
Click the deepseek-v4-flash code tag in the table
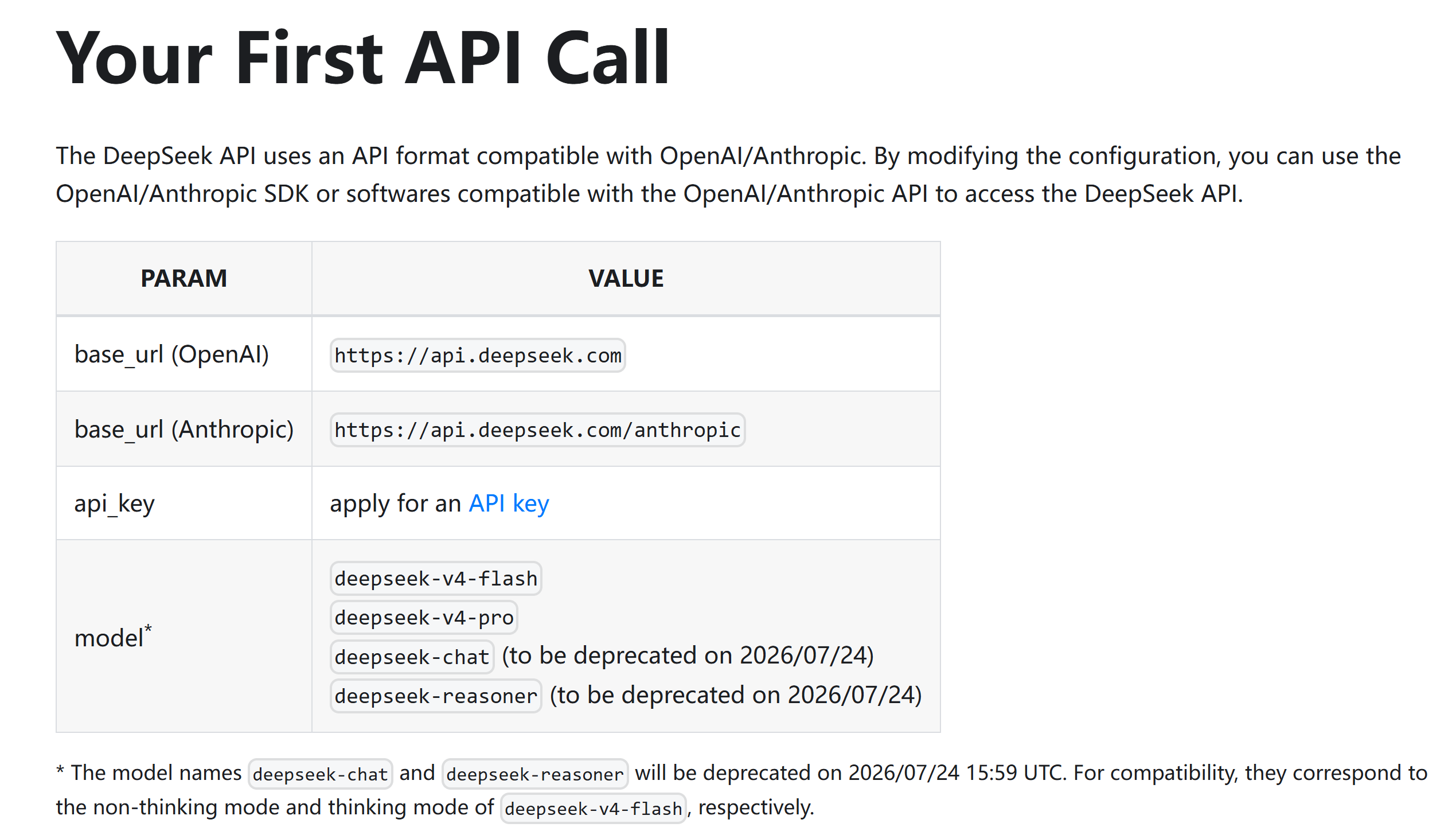tap(436, 579)
